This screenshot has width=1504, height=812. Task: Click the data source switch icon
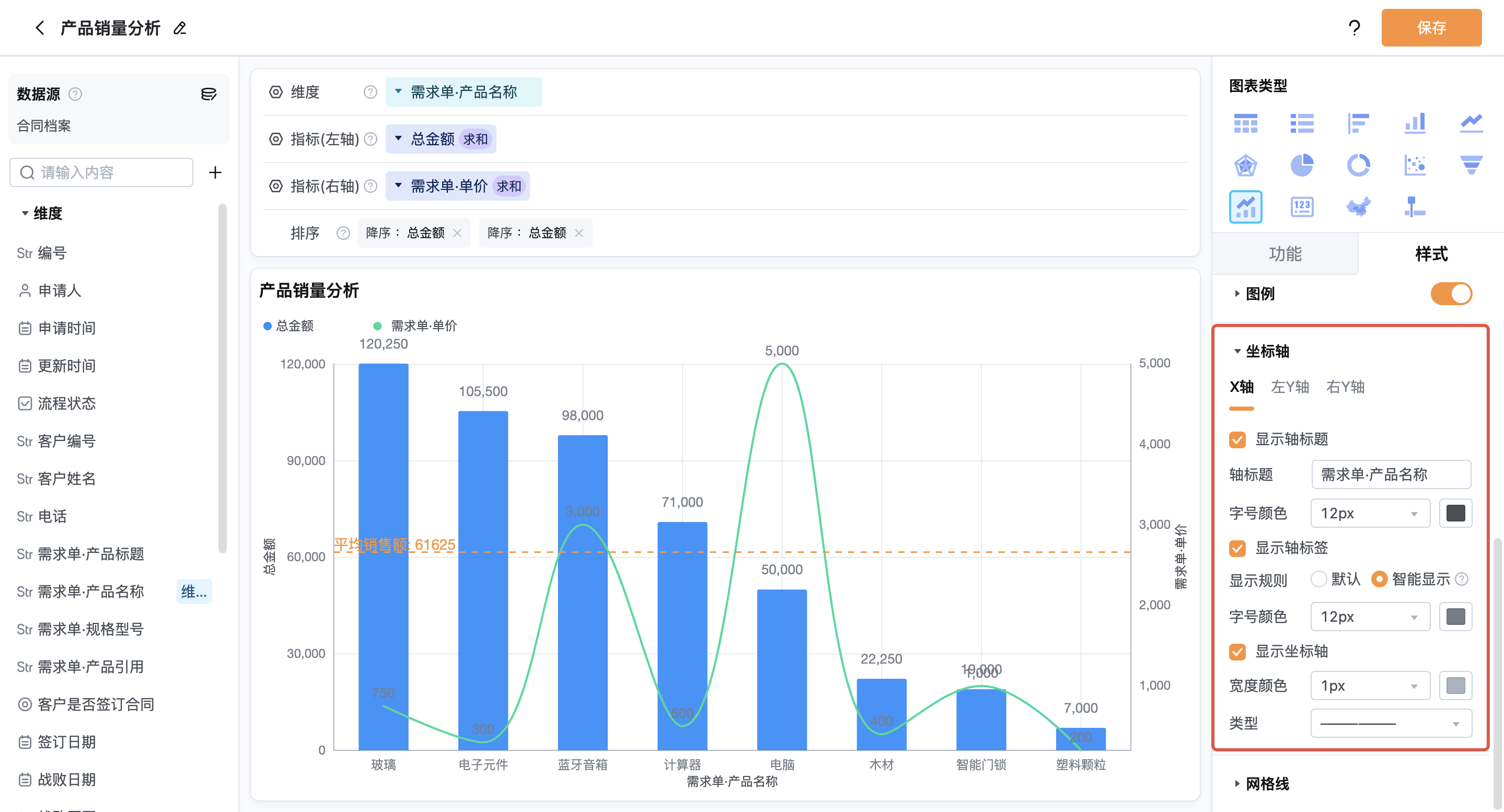(x=209, y=94)
